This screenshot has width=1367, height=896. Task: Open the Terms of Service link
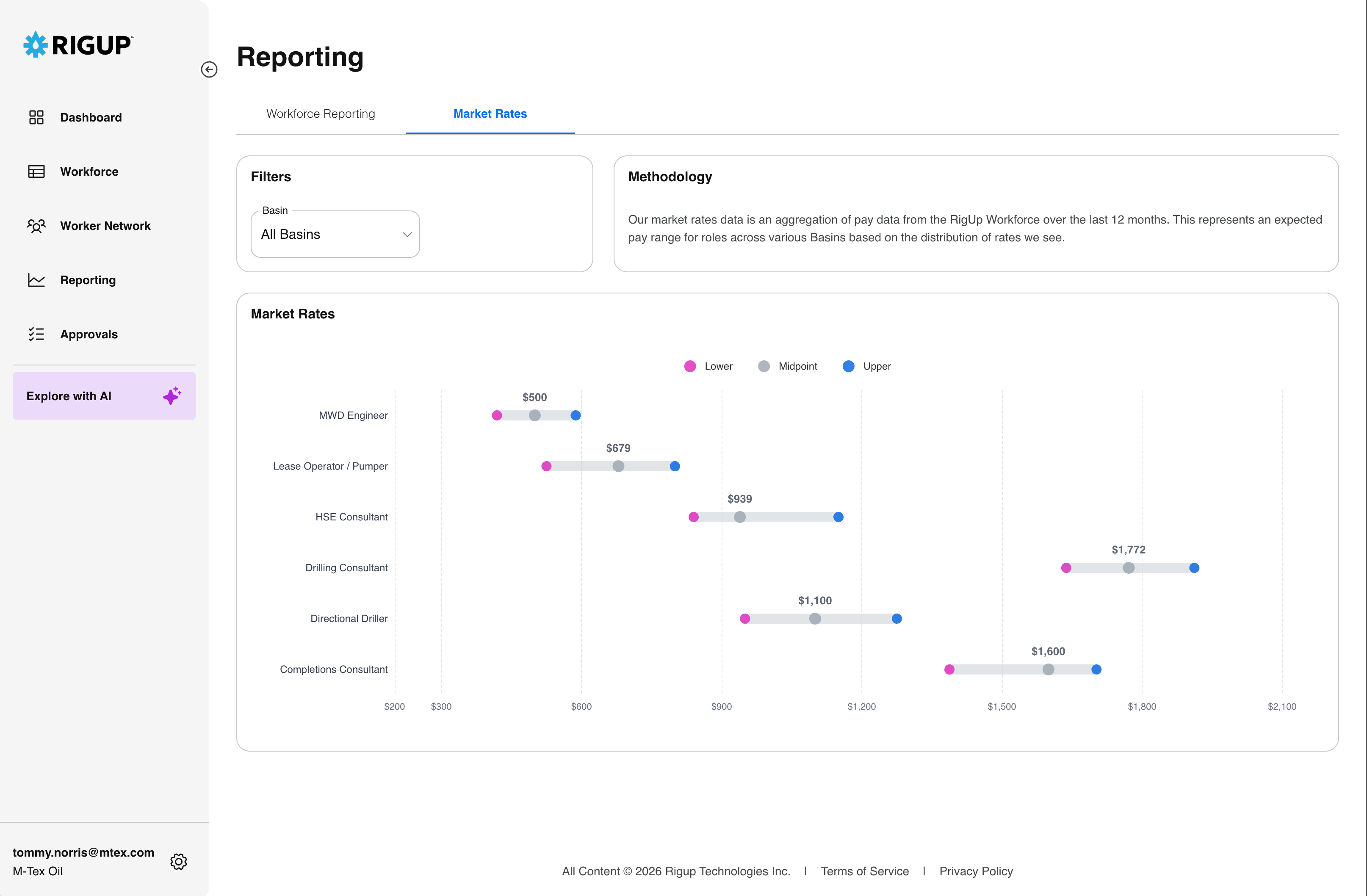tap(864, 871)
